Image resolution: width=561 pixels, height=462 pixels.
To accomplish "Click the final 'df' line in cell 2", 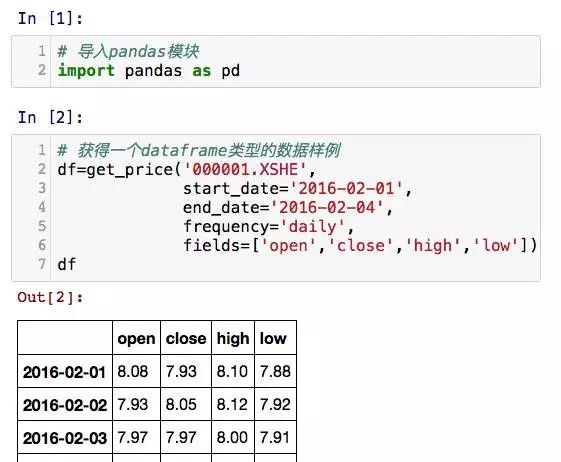I will click(67, 264).
